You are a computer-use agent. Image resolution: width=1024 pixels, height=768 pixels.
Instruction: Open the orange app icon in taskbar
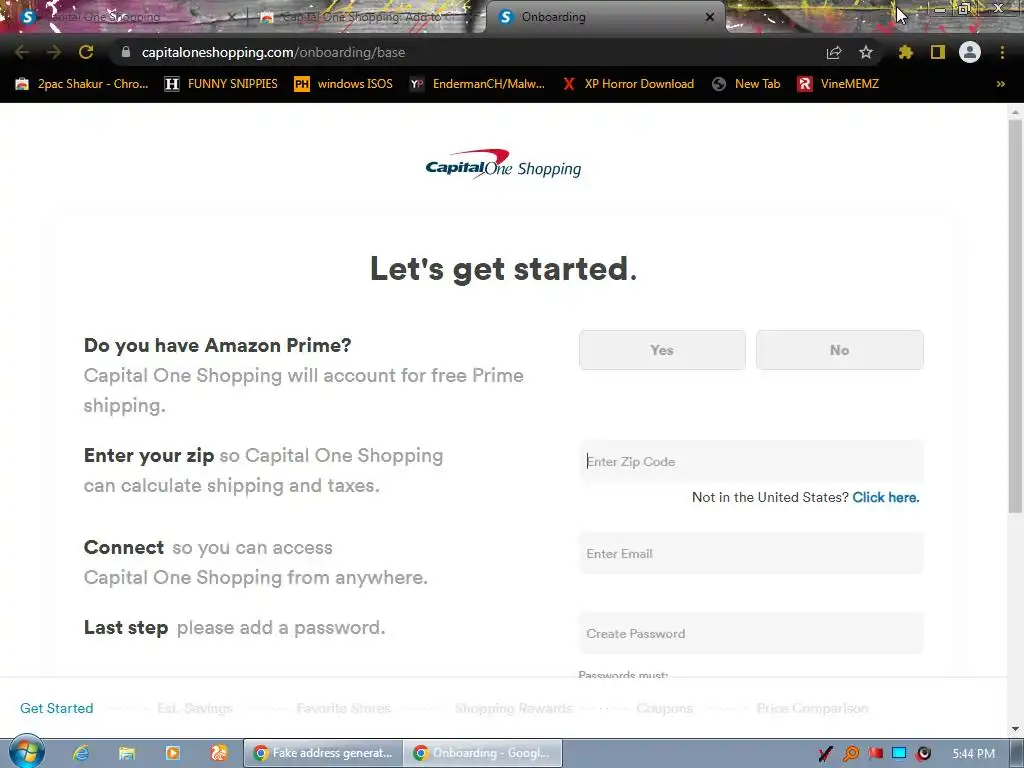[219, 753]
